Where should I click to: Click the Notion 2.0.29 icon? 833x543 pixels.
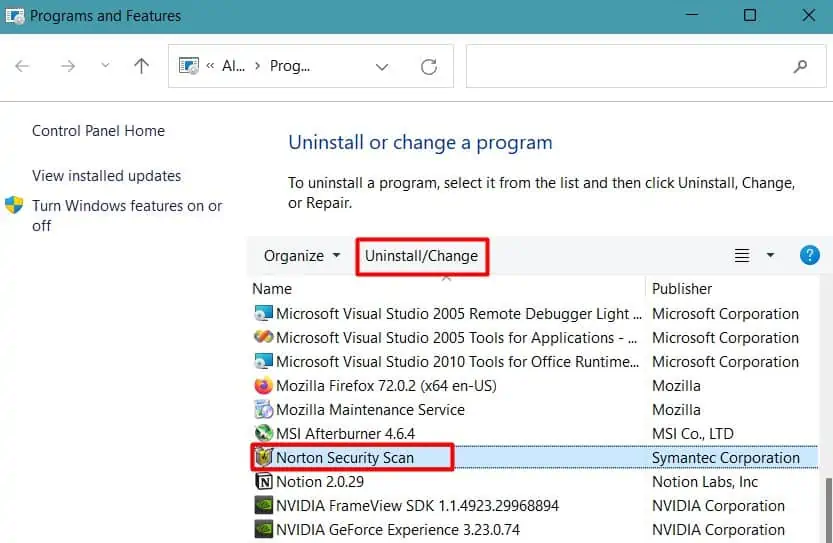(264, 482)
